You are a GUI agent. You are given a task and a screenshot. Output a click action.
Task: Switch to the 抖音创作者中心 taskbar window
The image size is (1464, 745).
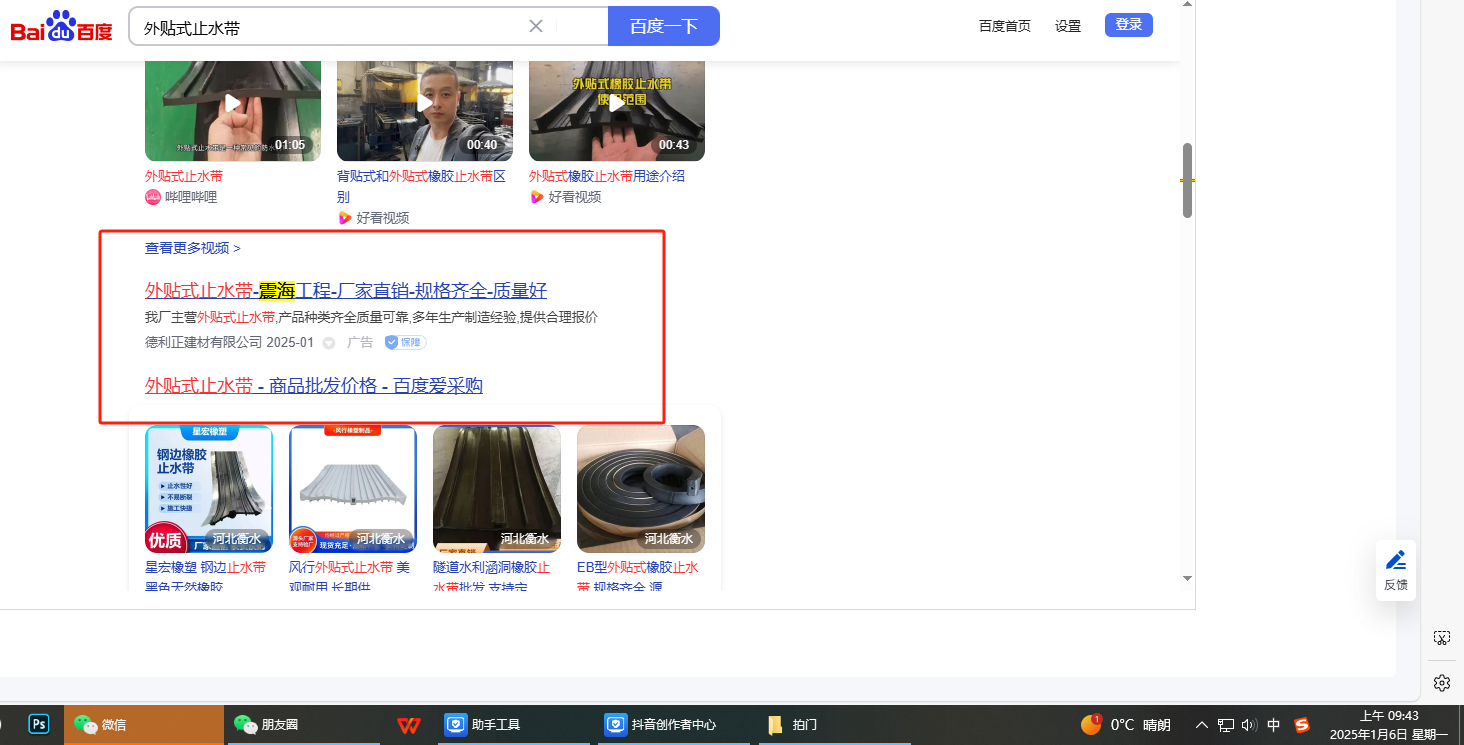pos(675,724)
